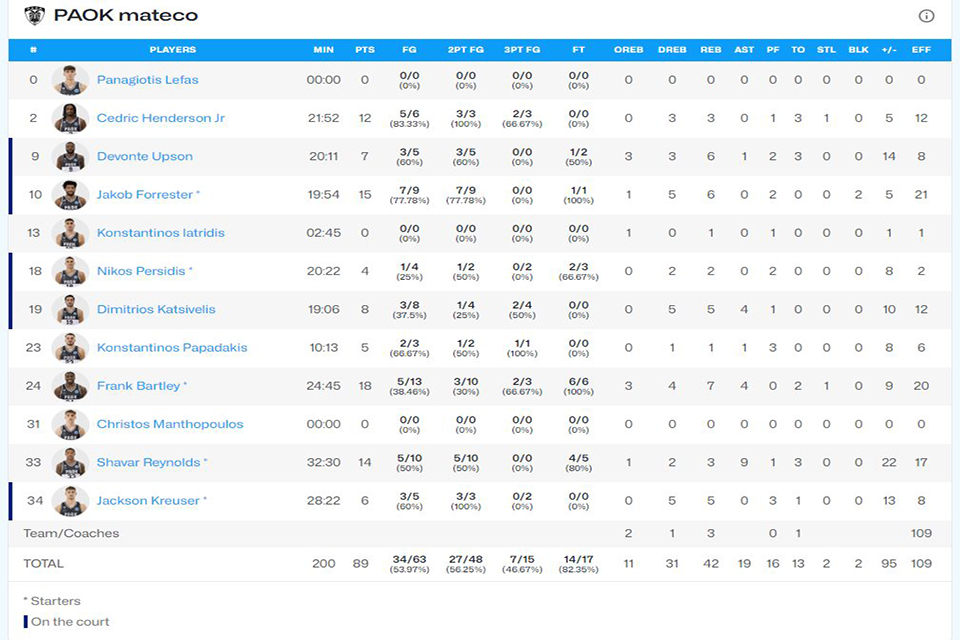
Task: Click the PTS column header
Action: tap(365, 50)
